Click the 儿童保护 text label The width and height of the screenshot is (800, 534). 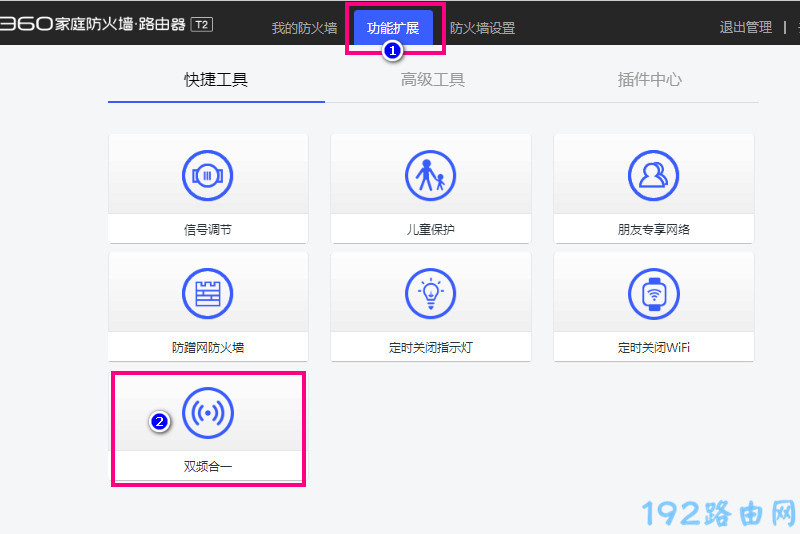pos(430,230)
